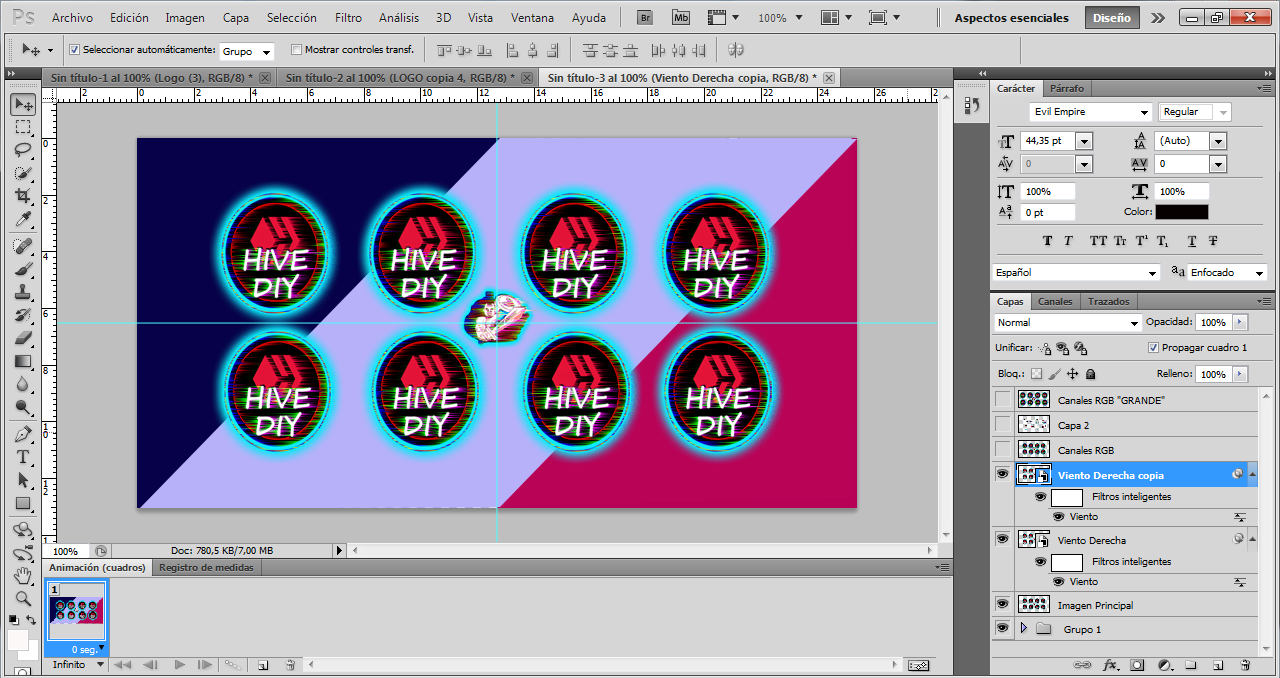Open the Filtro menu
The image size is (1280, 678).
click(348, 18)
